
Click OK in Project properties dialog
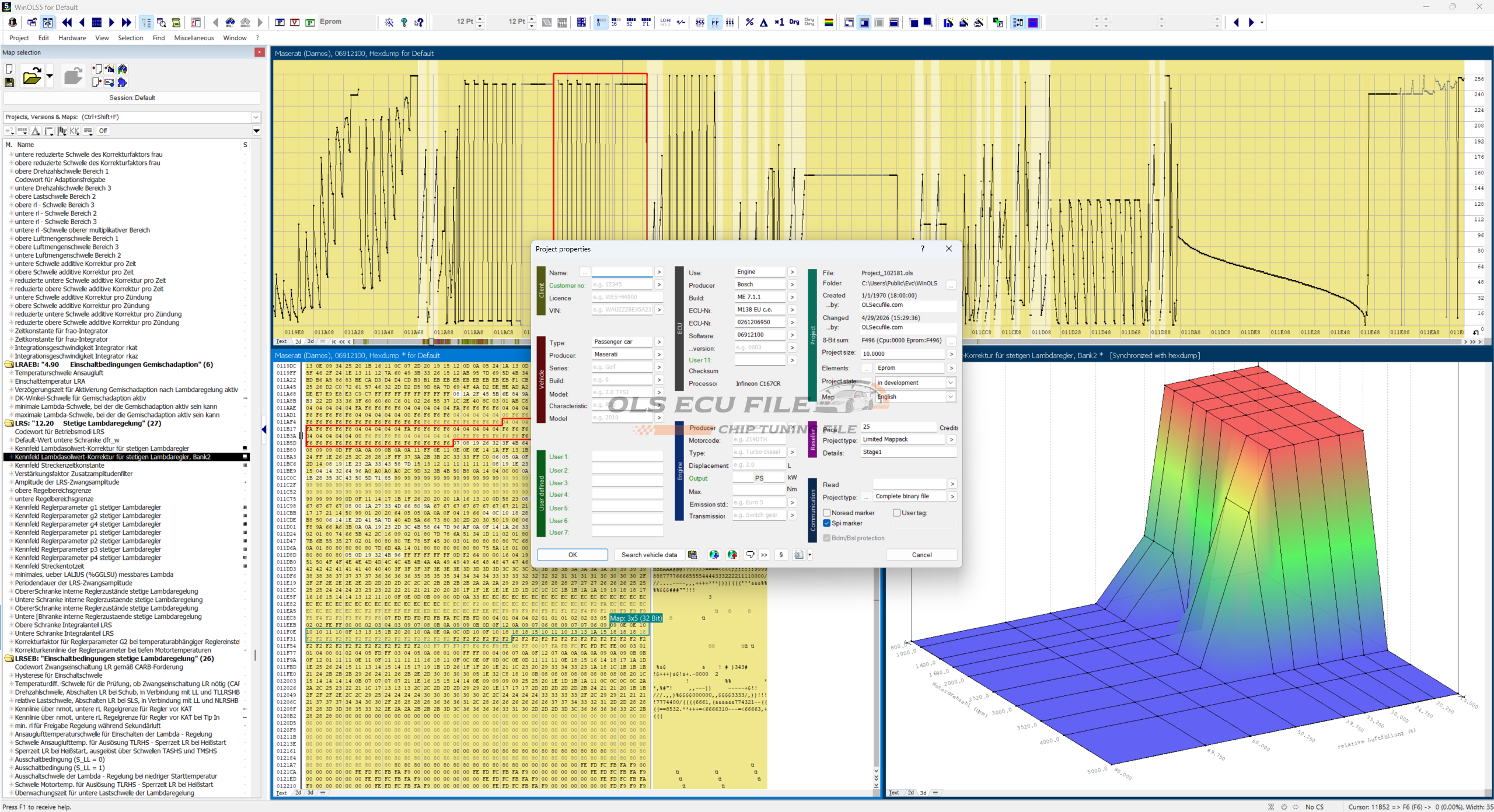(573, 555)
